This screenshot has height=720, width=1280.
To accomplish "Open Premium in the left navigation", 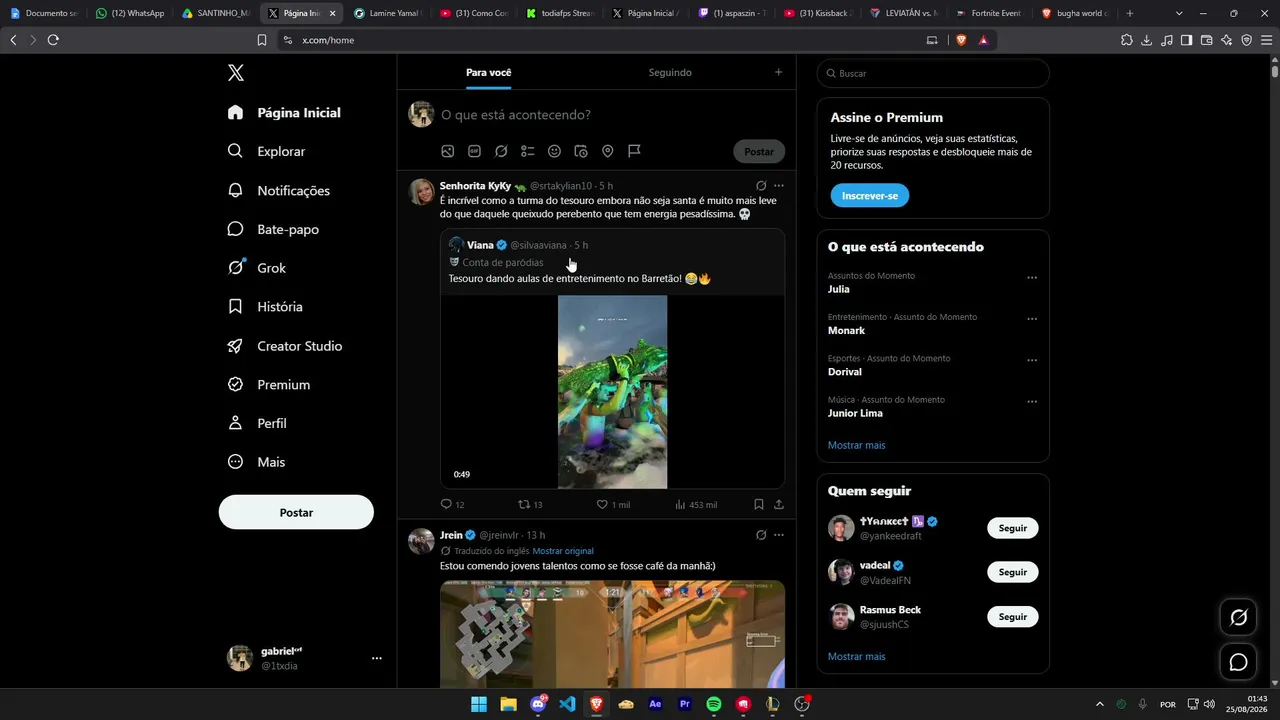I will (x=269, y=385).
